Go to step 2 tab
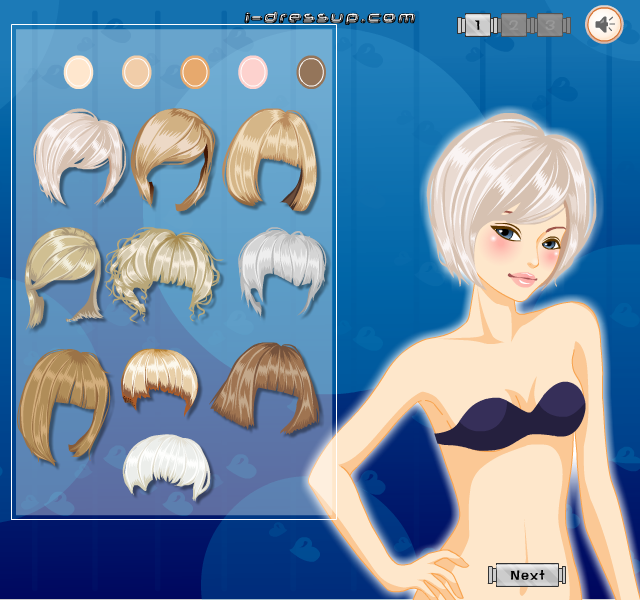 point(513,25)
